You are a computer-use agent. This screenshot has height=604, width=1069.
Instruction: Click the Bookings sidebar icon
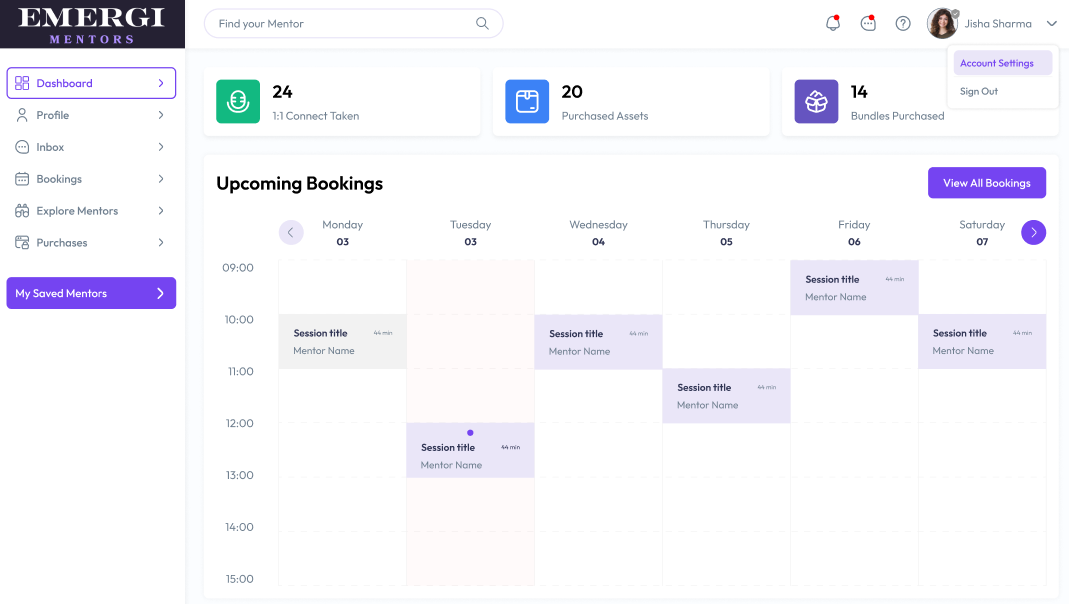pyautogui.click(x=21, y=179)
